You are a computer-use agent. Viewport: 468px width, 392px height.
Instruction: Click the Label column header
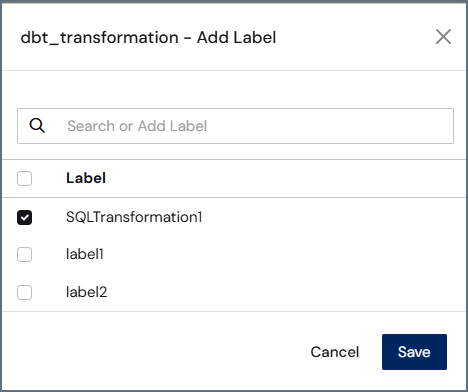pyautogui.click(x=86, y=178)
